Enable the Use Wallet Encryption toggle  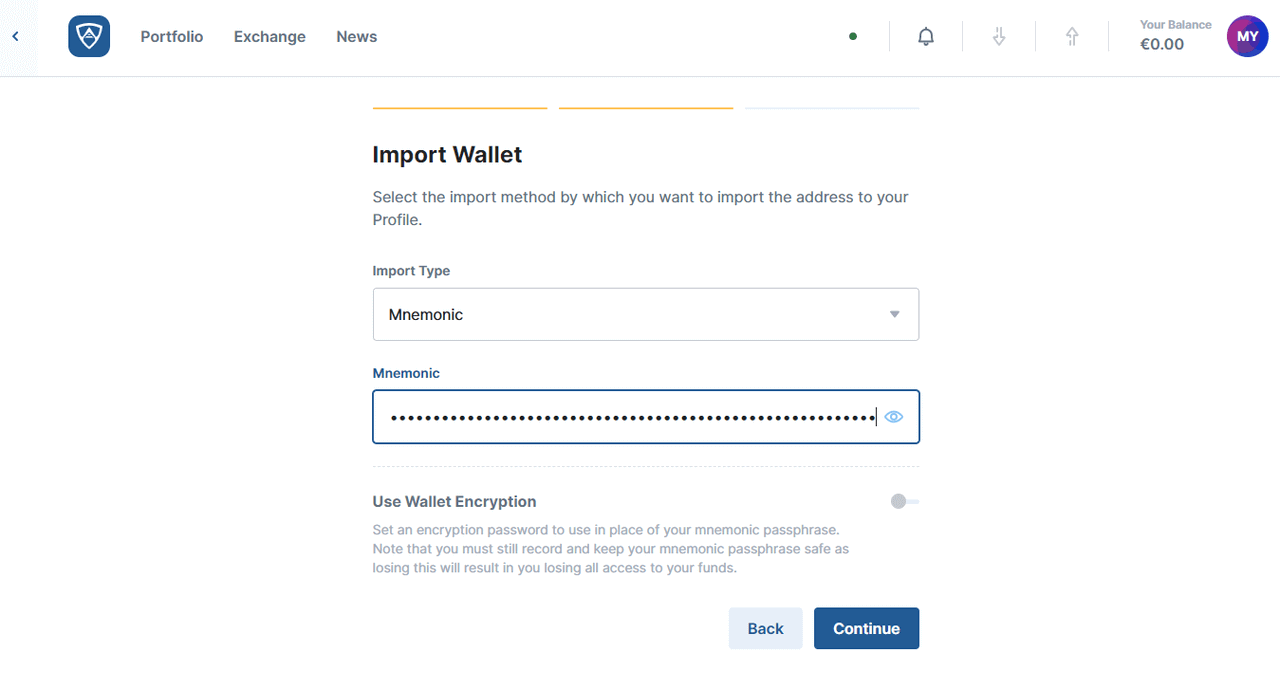(x=904, y=502)
